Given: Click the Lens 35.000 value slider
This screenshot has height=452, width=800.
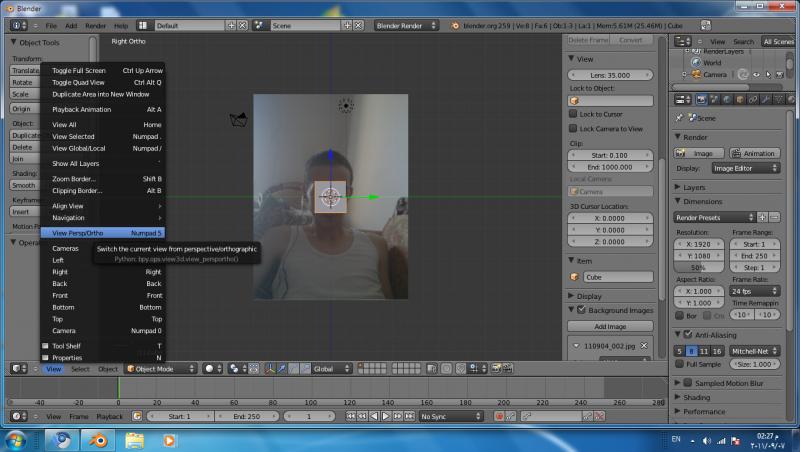Looking at the screenshot, I should tap(610, 75).
